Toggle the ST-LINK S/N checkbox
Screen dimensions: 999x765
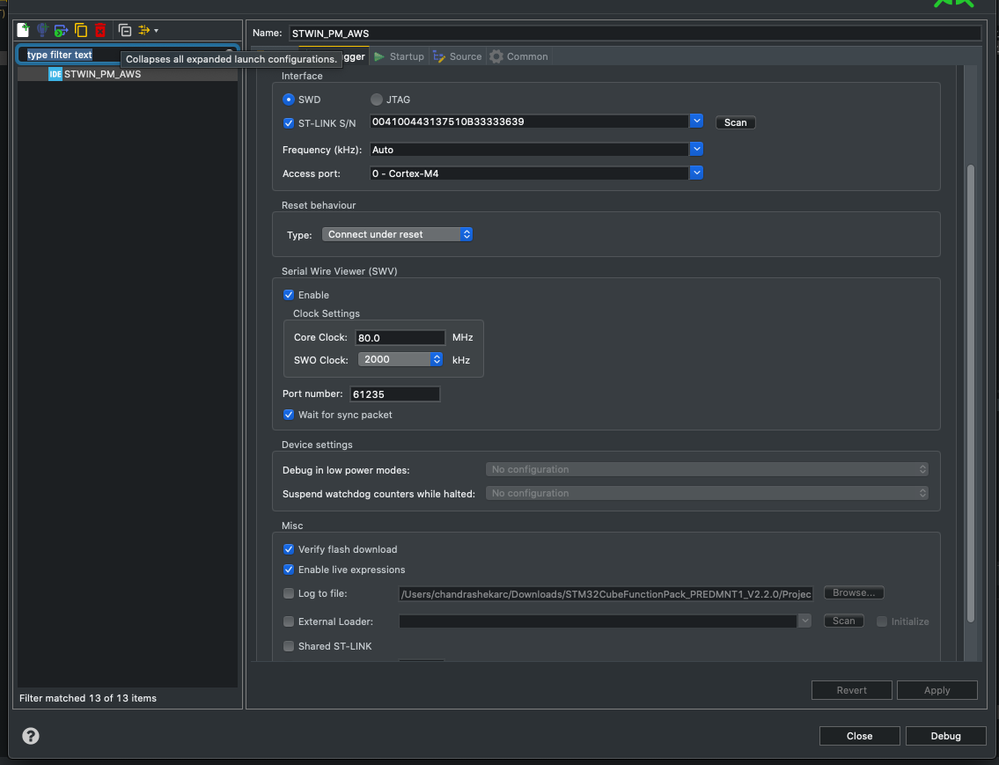coord(289,123)
